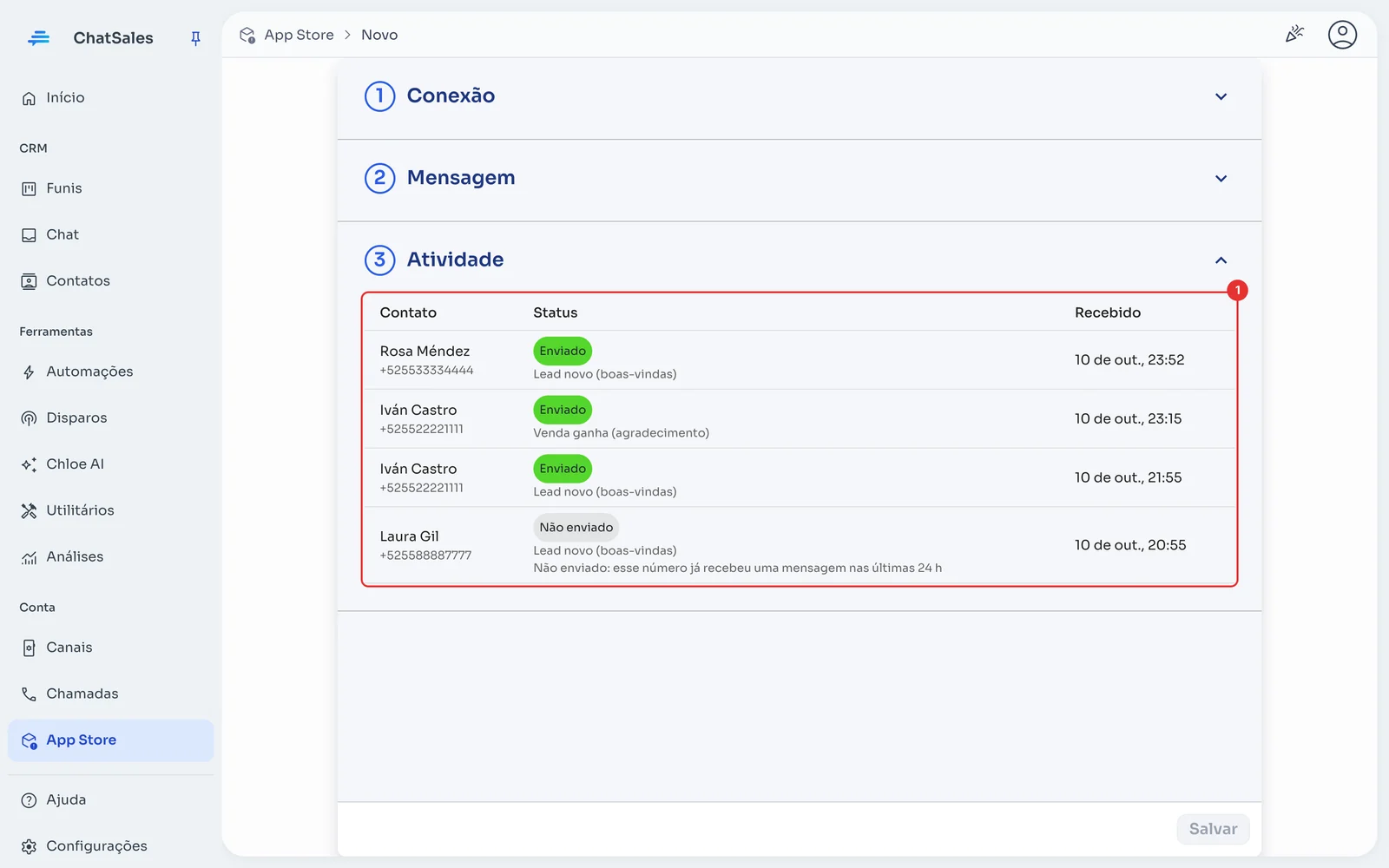Click the Atividade step heading
Screen dimensions: 1389x868
pyautogui.click(x=455, y=260)
